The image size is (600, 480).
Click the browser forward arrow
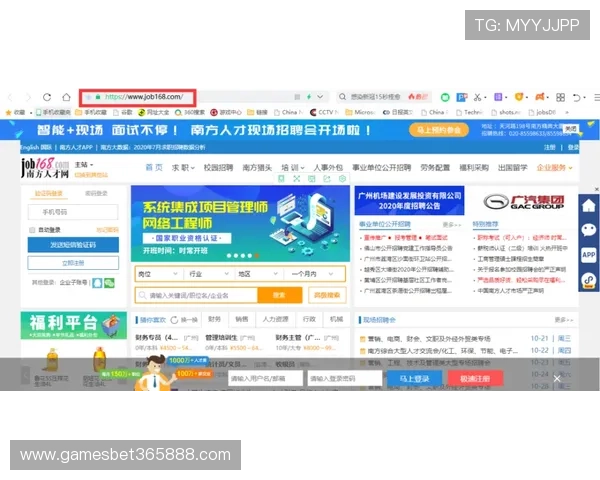pos(28,97)
